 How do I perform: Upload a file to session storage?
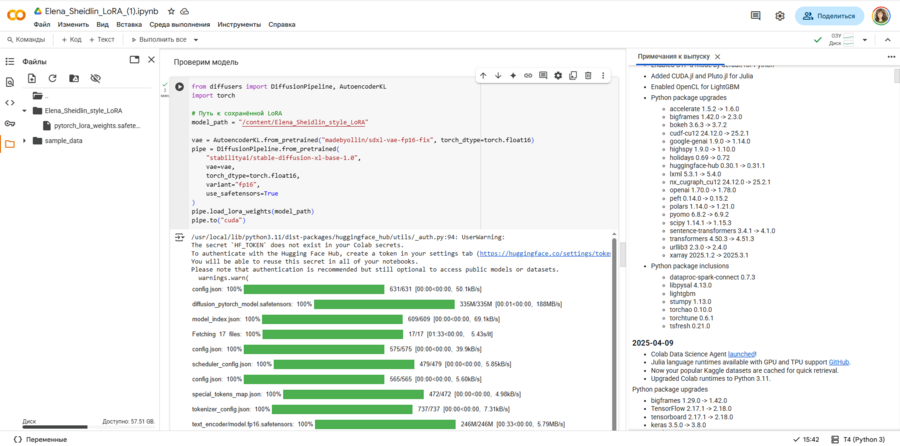point(32,78)
